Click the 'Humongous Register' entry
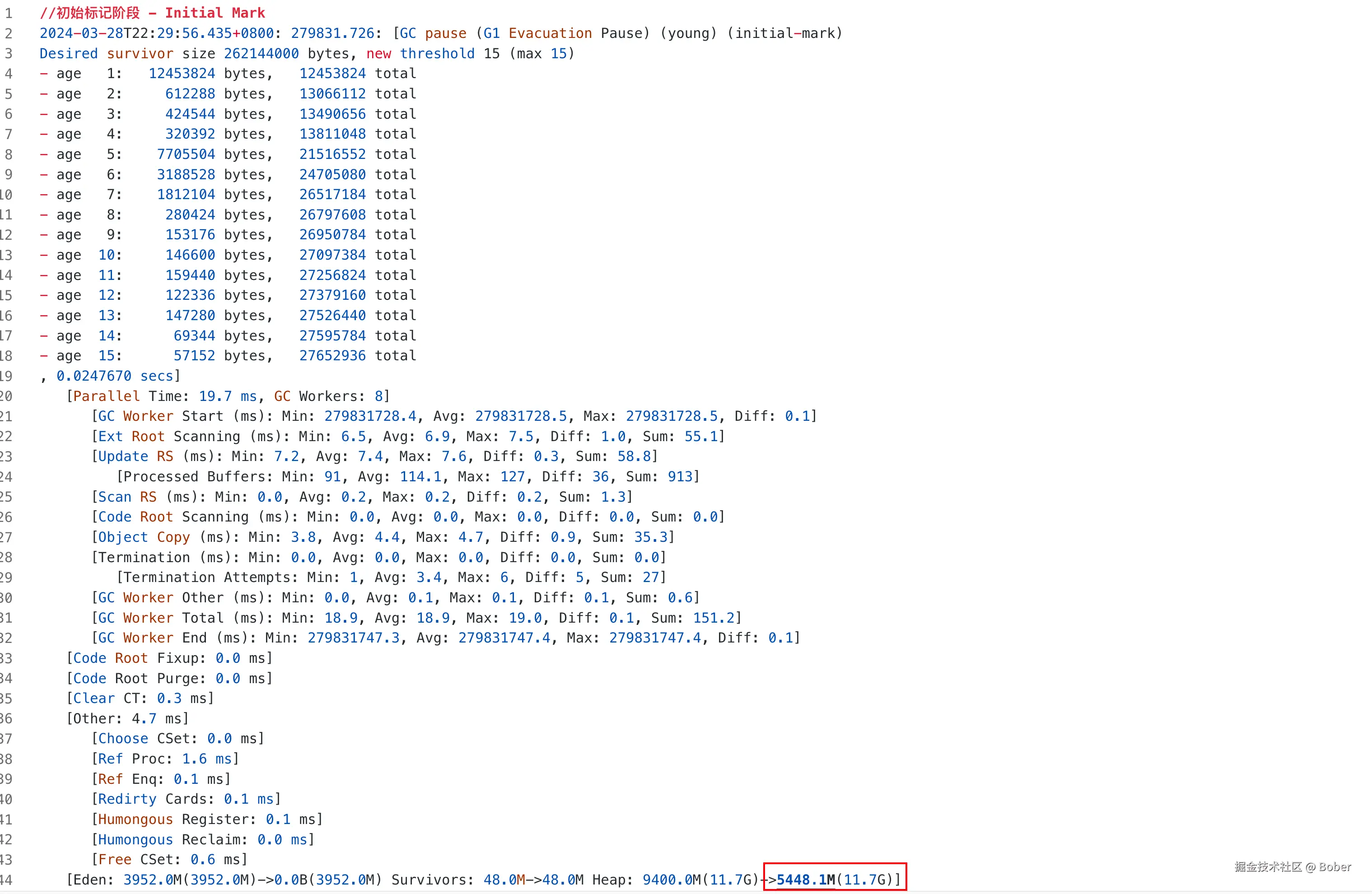The image size is (1372, 894). coord(176,819)
